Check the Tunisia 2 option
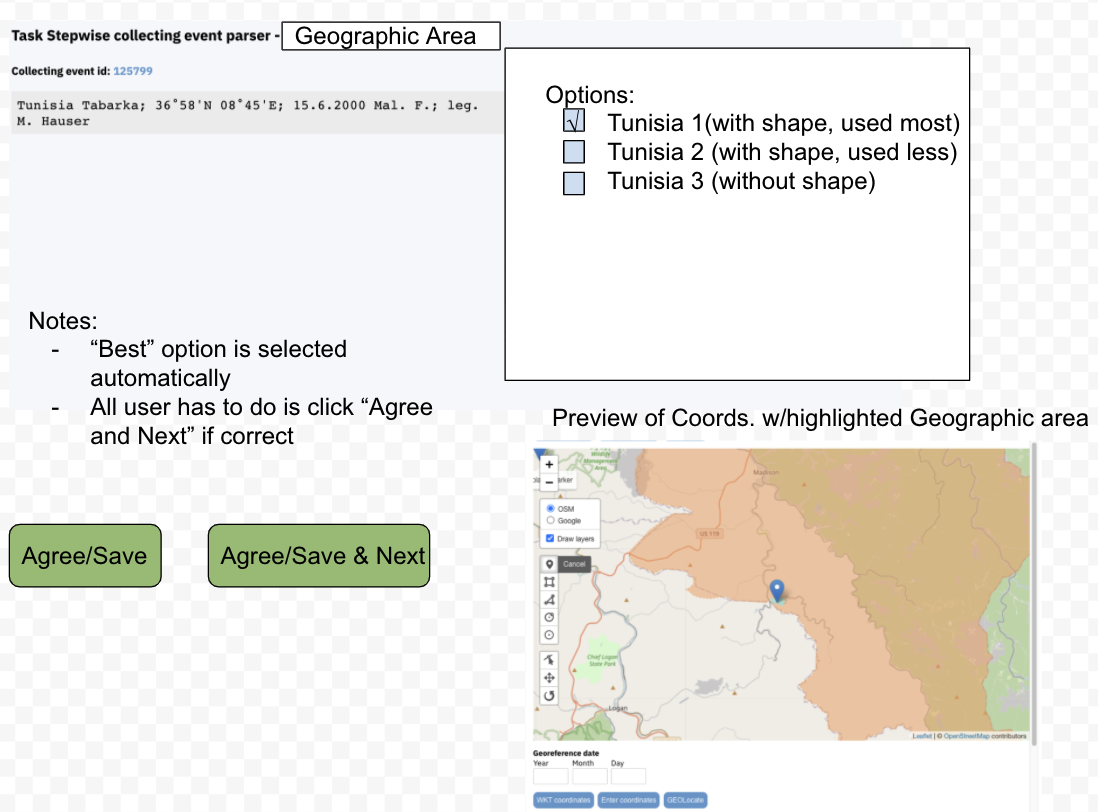1098x812 pixels. pyautogui.click(x=574, y=151)
